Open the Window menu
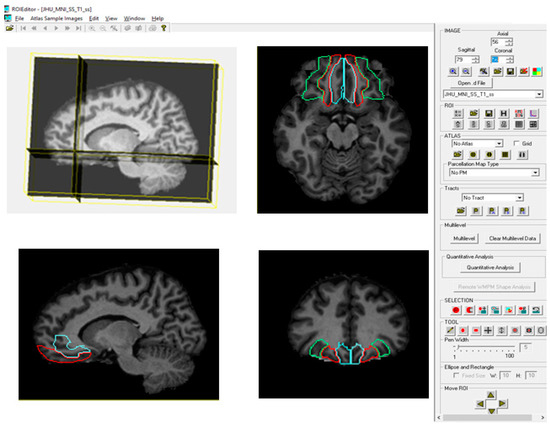Screen dimensions: 550x426 click(134, 18)
